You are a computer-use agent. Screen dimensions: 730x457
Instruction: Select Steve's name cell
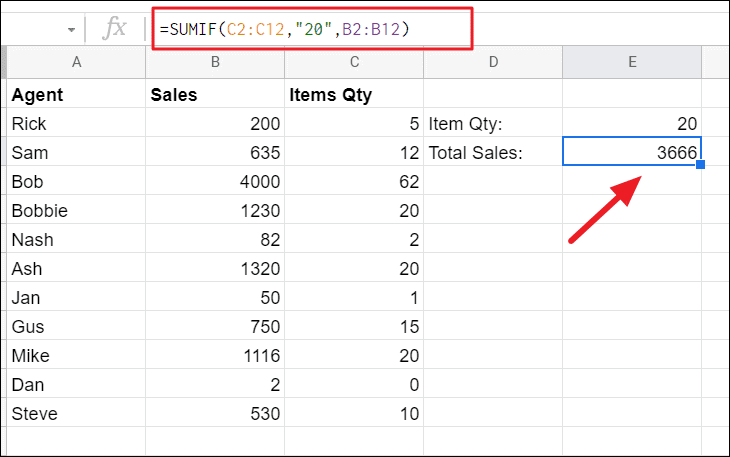click(x=76, y=413)
